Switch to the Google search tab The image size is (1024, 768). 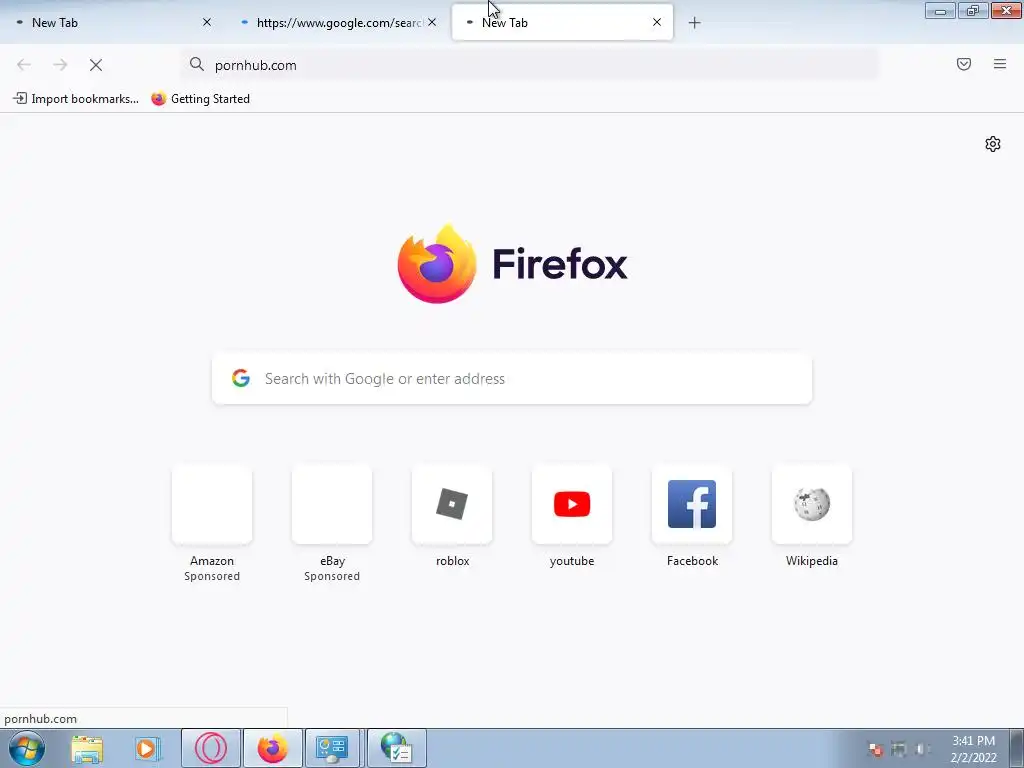(x=333, y=23)
